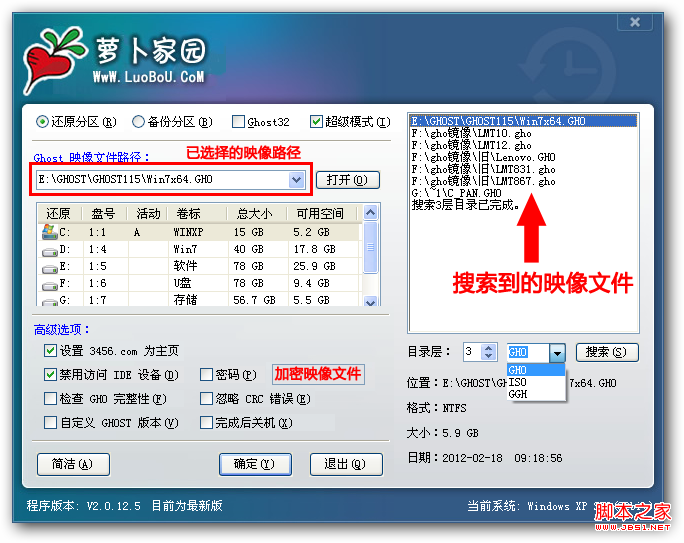Click the C: drive Windows icon
The width and height of the screenshot is (684, 543).
pos(50,232)
